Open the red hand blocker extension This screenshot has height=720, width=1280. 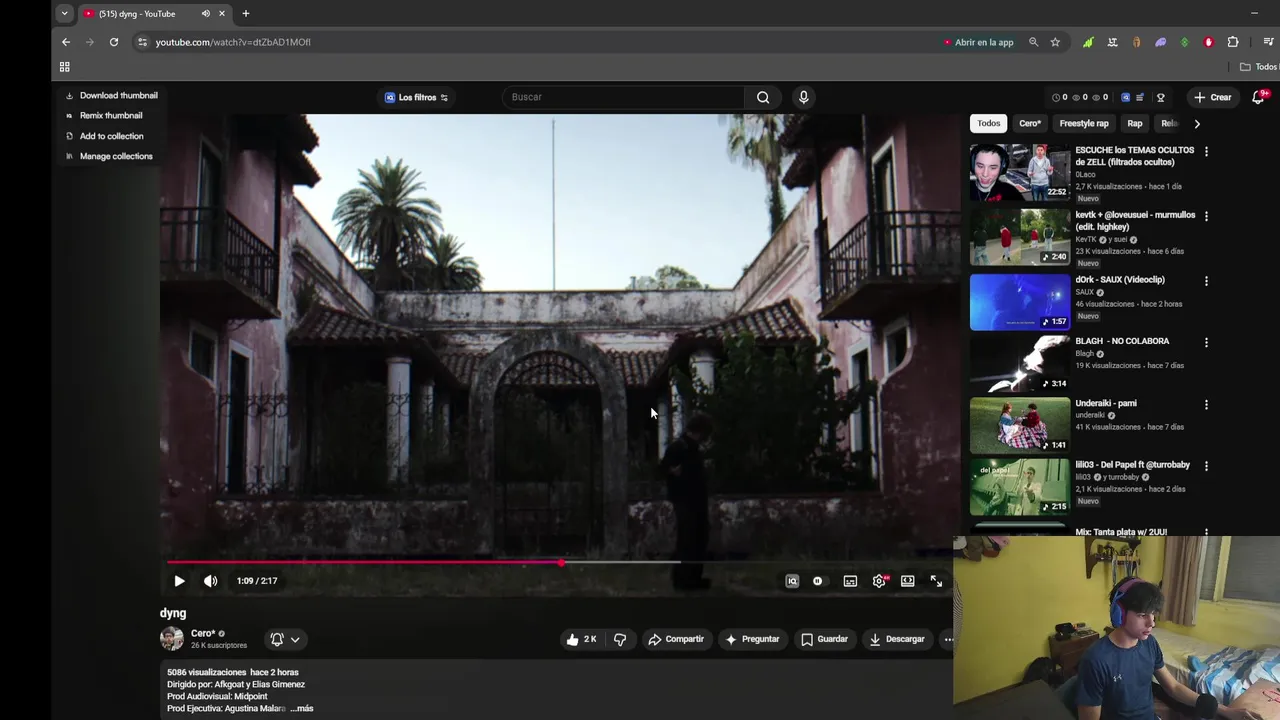(x=1208, y=42)
